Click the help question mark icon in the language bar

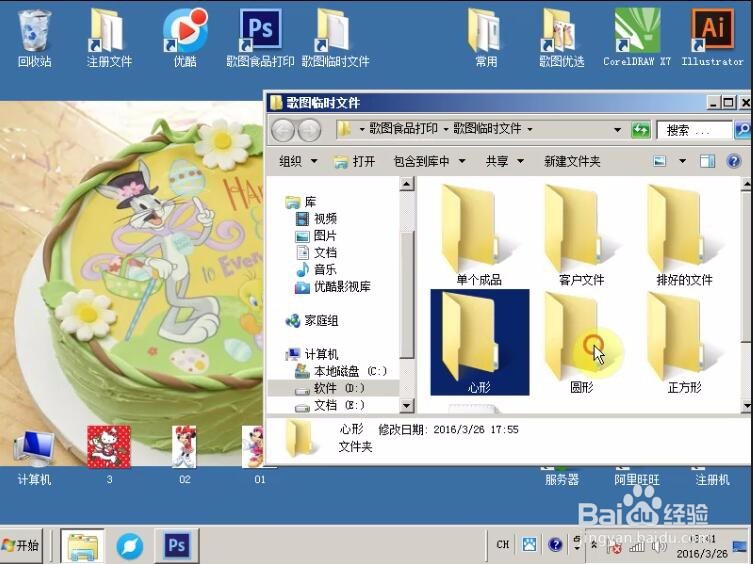(555, 545)
